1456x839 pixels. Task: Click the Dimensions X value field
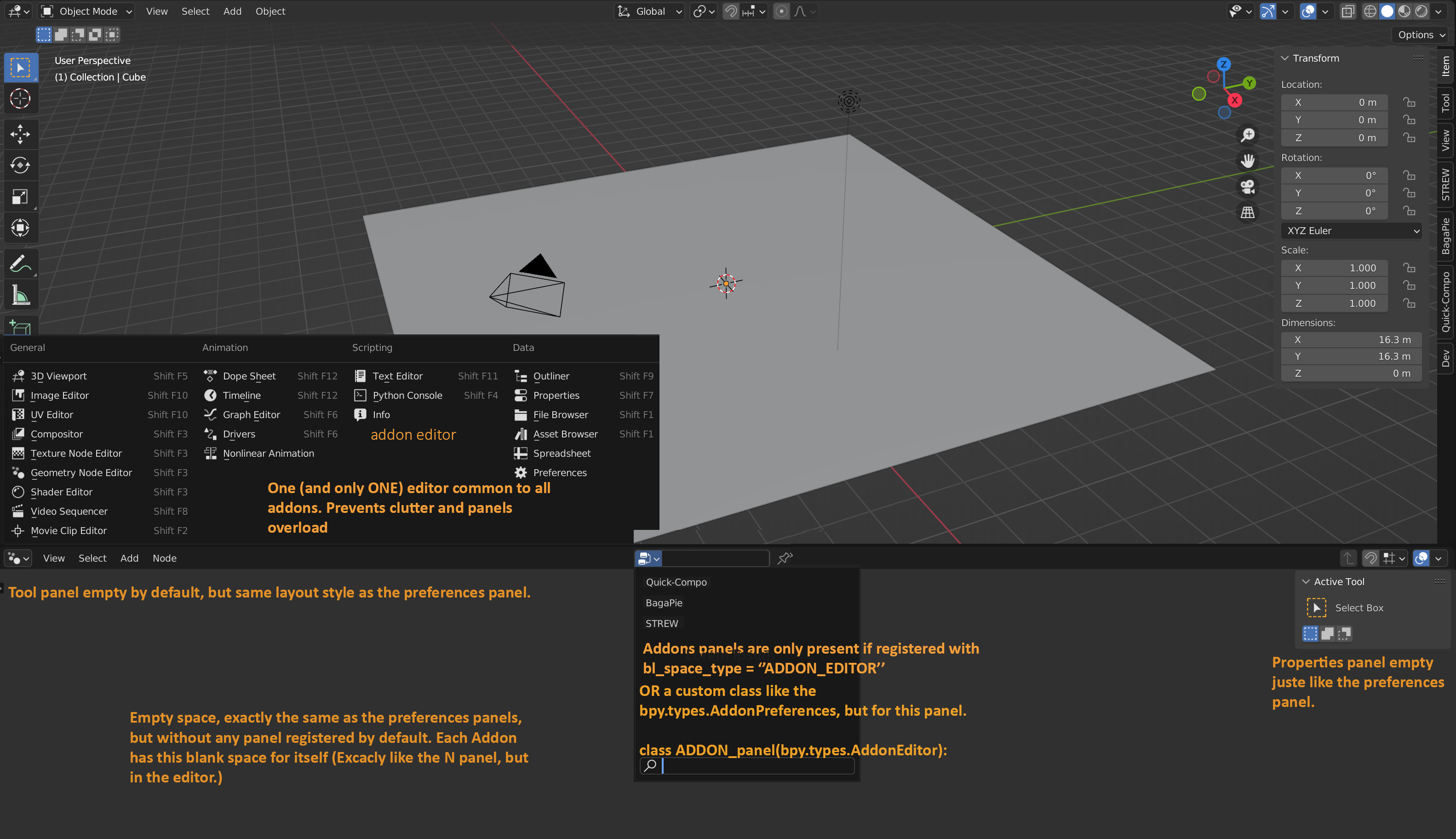[x=1351, y=340]
